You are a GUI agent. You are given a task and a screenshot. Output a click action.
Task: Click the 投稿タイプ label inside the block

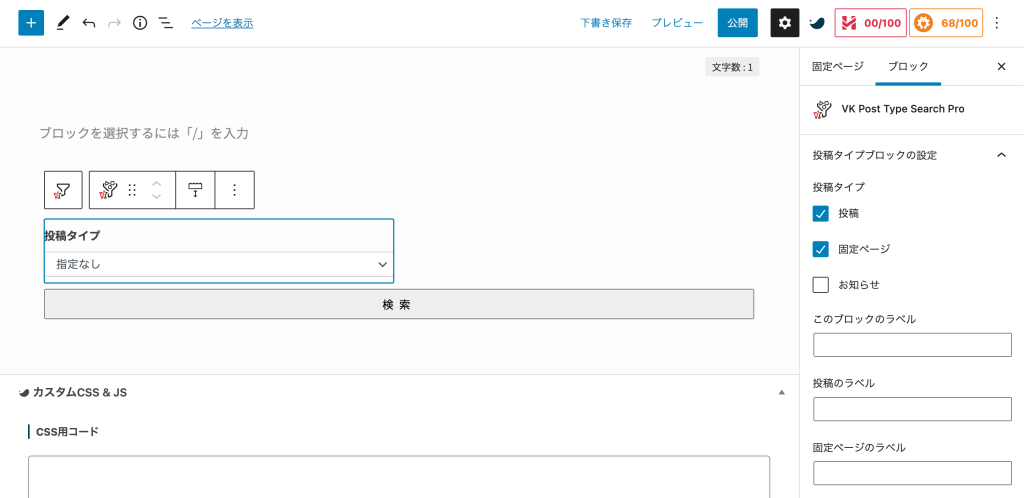72,235
